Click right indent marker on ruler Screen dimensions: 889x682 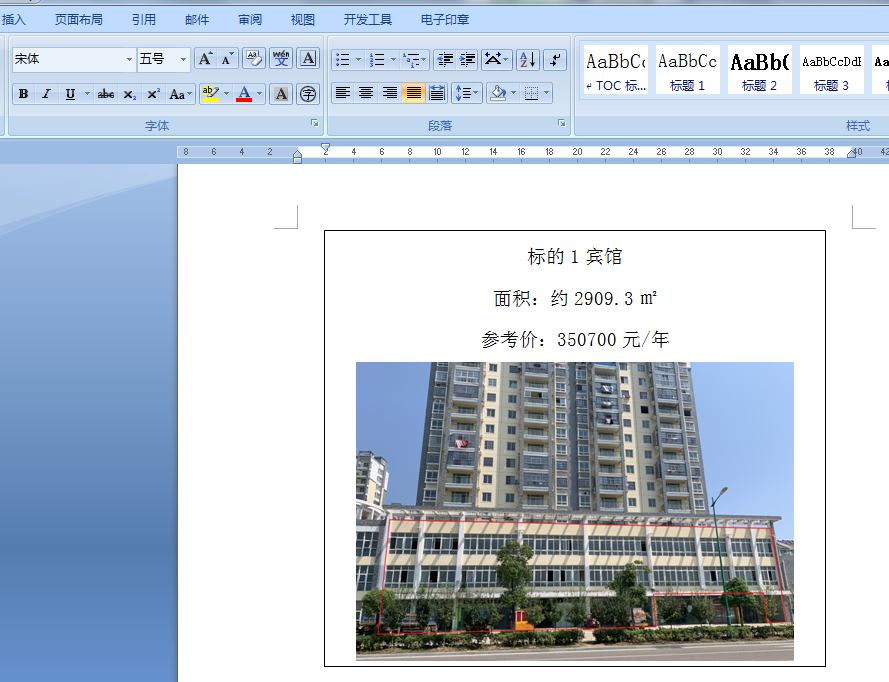[x=851, y=153]
